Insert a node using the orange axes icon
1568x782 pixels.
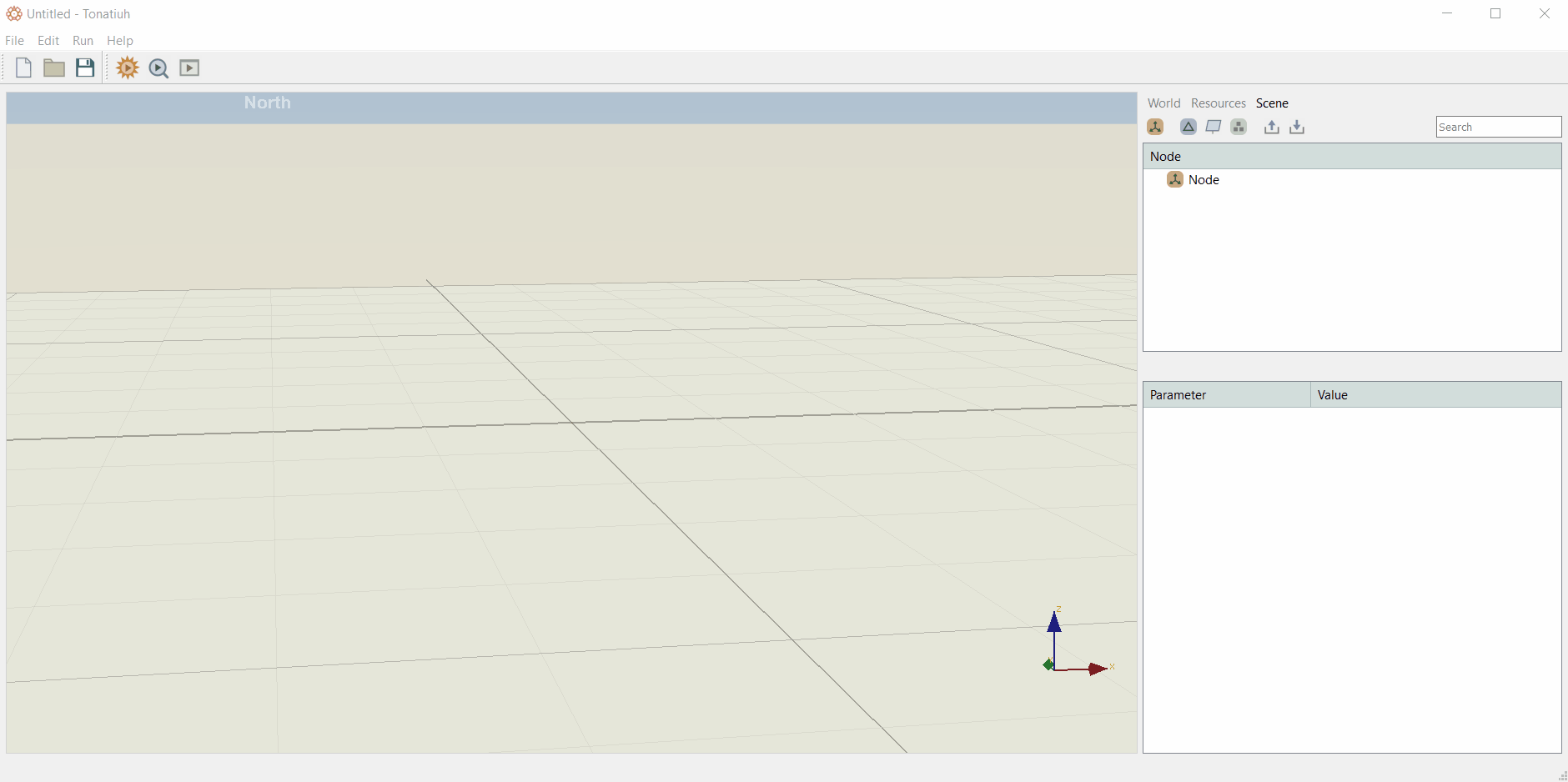(x=1155, y=127)
